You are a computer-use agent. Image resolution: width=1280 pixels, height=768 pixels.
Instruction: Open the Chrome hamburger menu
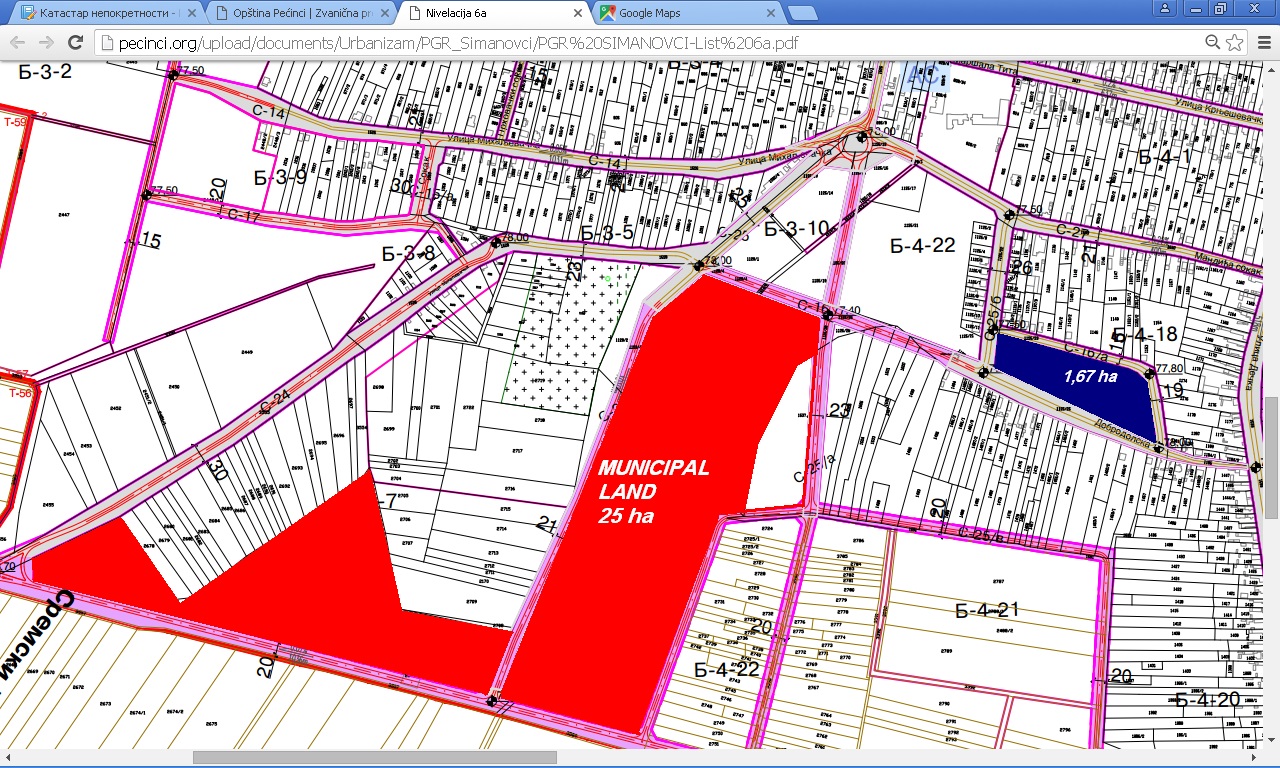[1262, 42]
